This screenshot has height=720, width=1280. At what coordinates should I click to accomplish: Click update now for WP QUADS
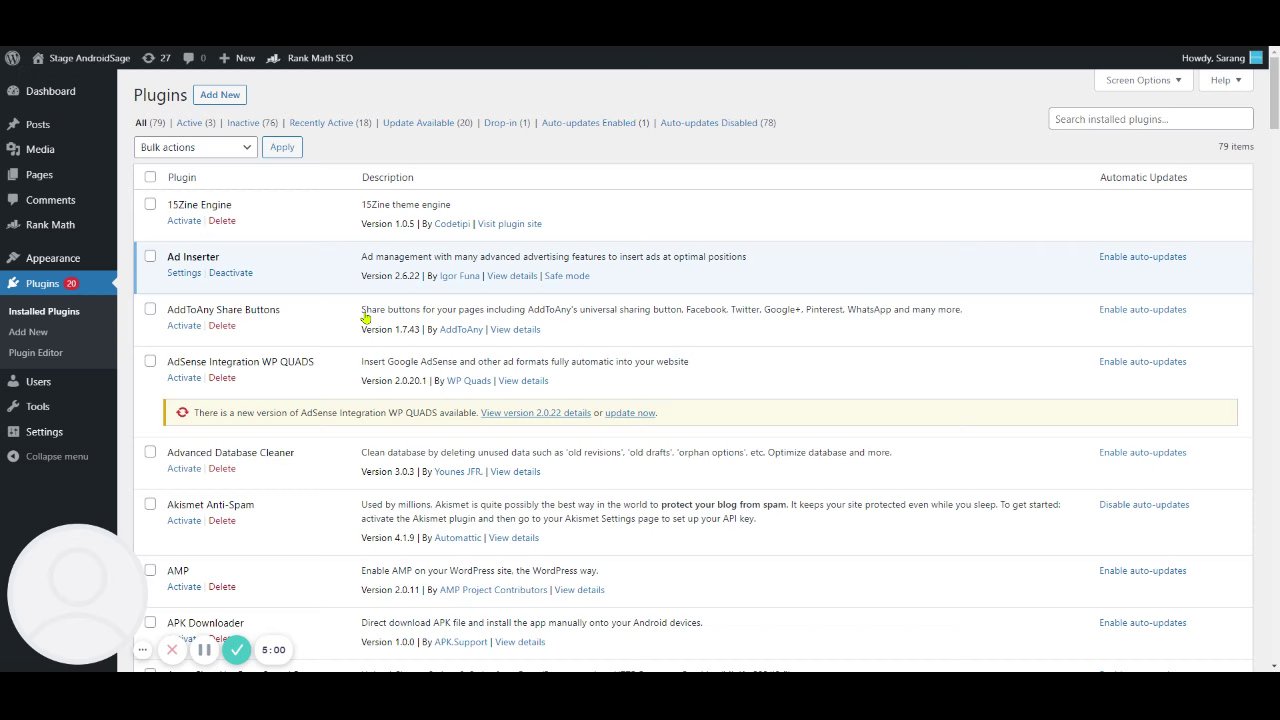[x=630, y=413]
